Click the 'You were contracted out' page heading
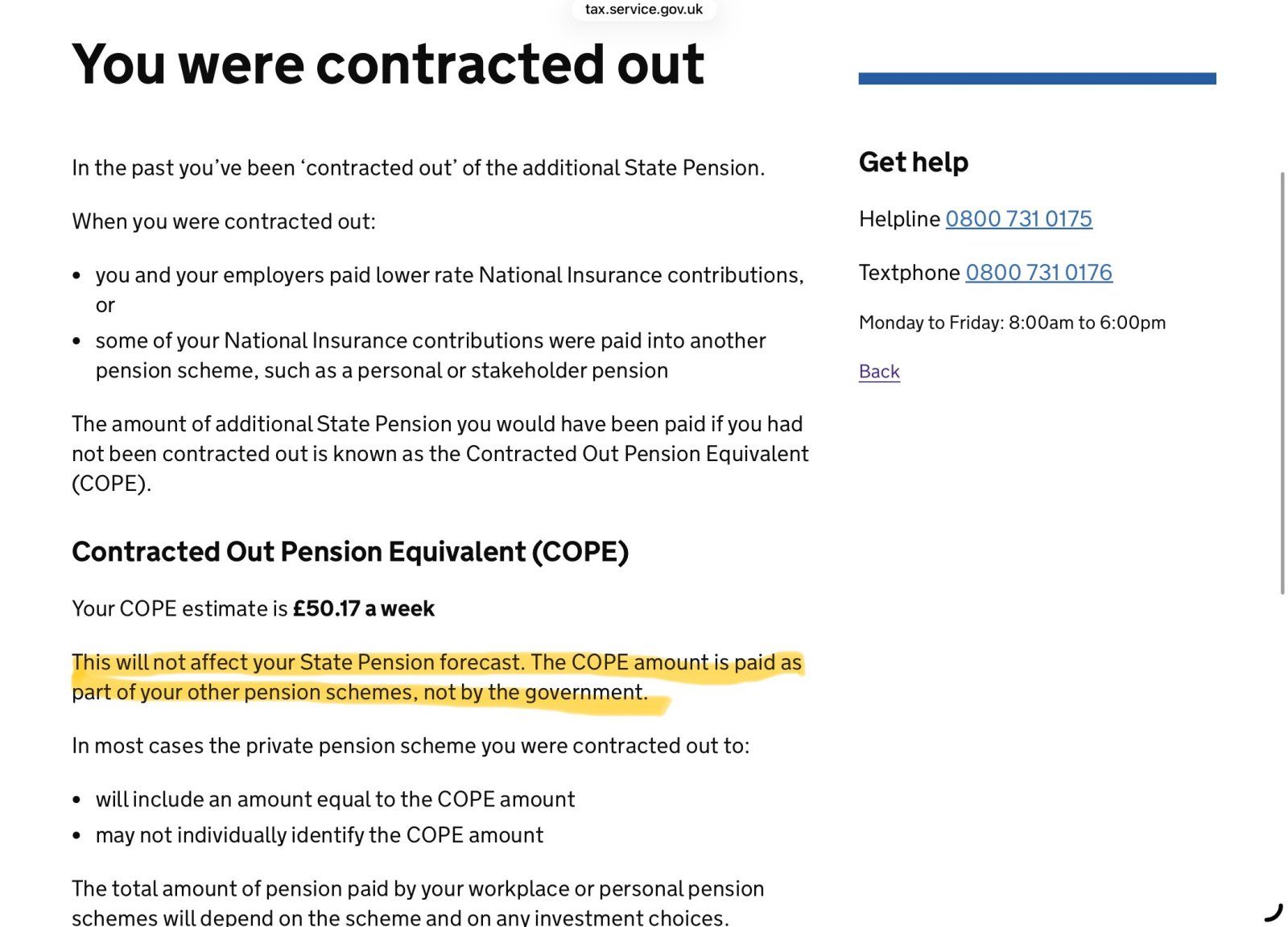 pyautogui.click(x=388, y=64)
